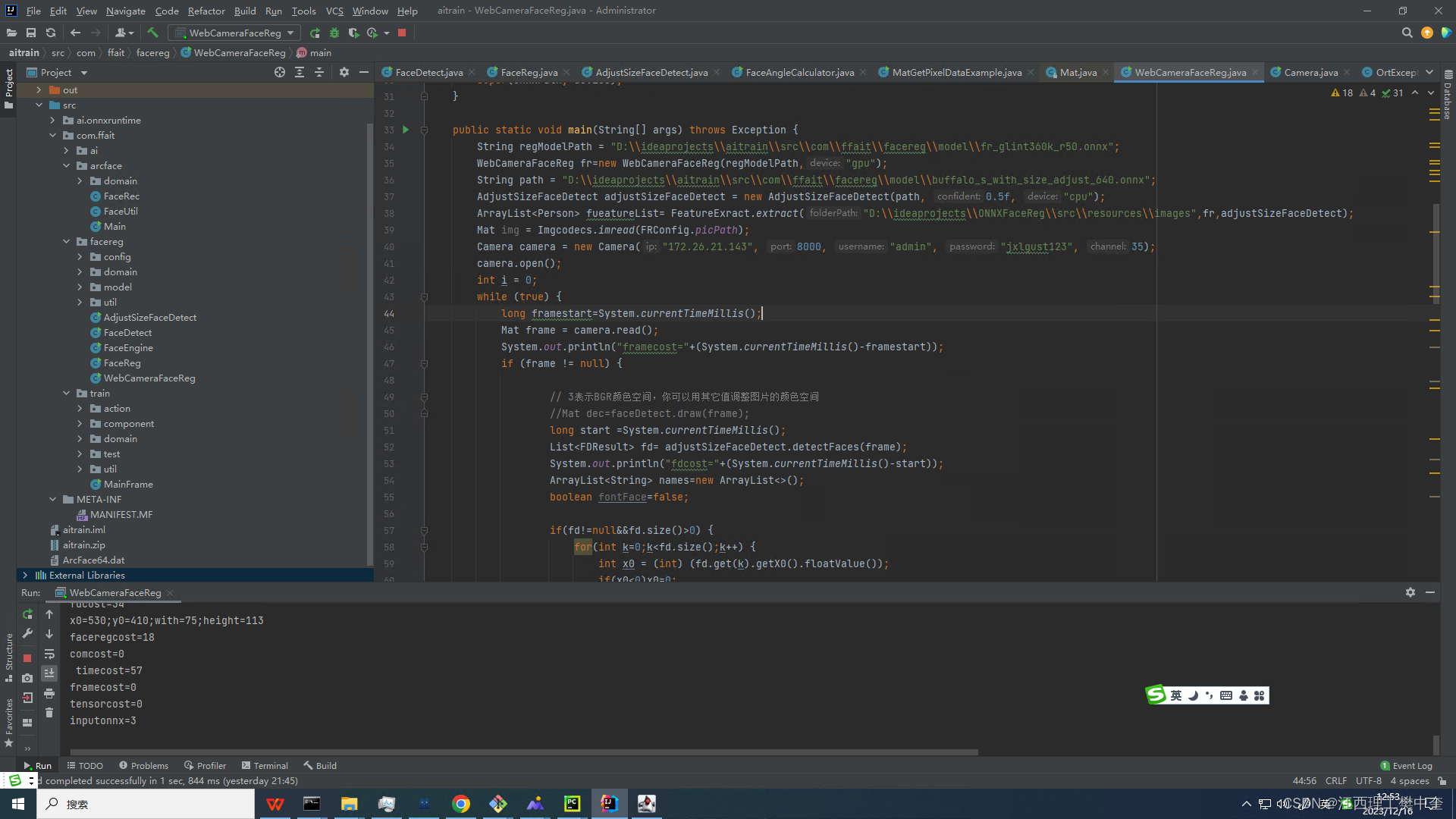Clear console with the trash icon
Image resolution: width=1456 pixels, height=819 pixels.
point(49,712)
